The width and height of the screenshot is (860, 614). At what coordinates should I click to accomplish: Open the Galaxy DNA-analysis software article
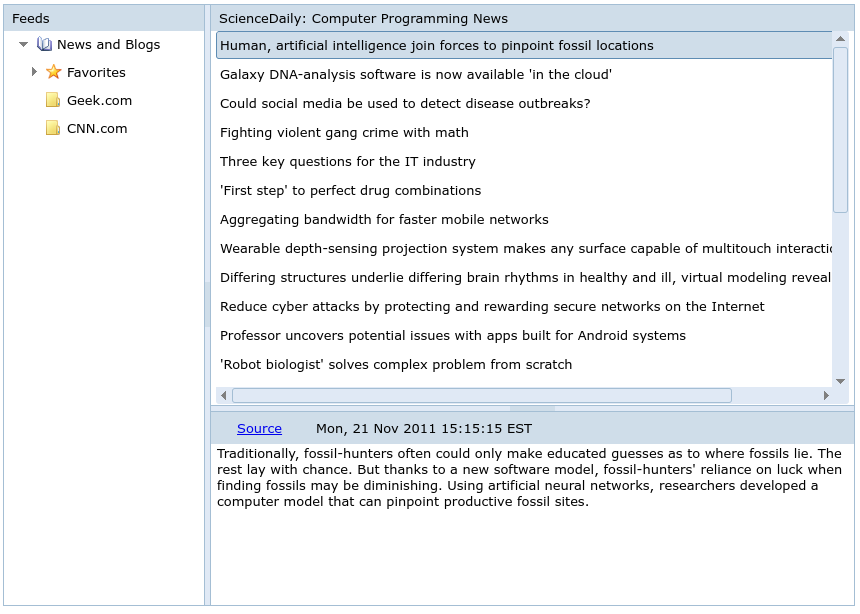[415, 75]
